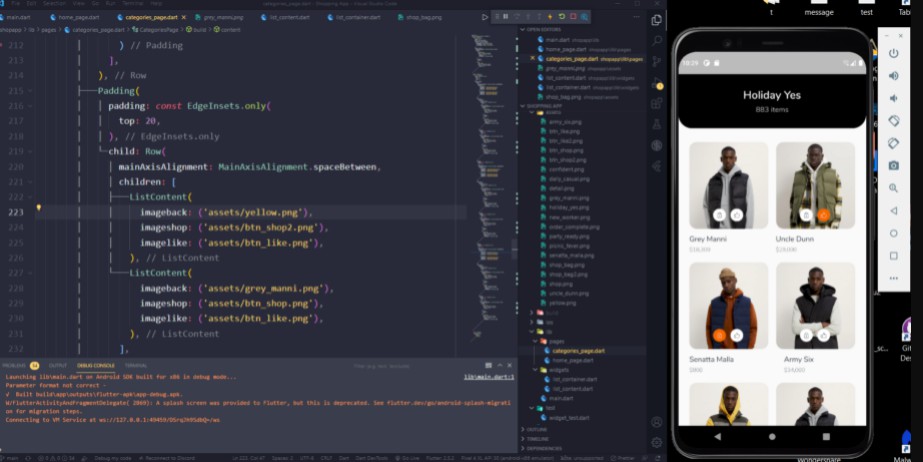Open the Manage gear in the activity bar
The image size is (923, 462).
coord(657,443)
